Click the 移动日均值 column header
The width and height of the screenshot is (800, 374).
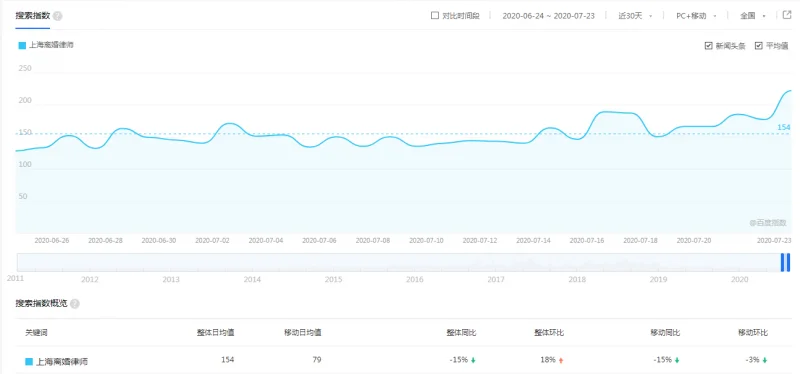303,333
